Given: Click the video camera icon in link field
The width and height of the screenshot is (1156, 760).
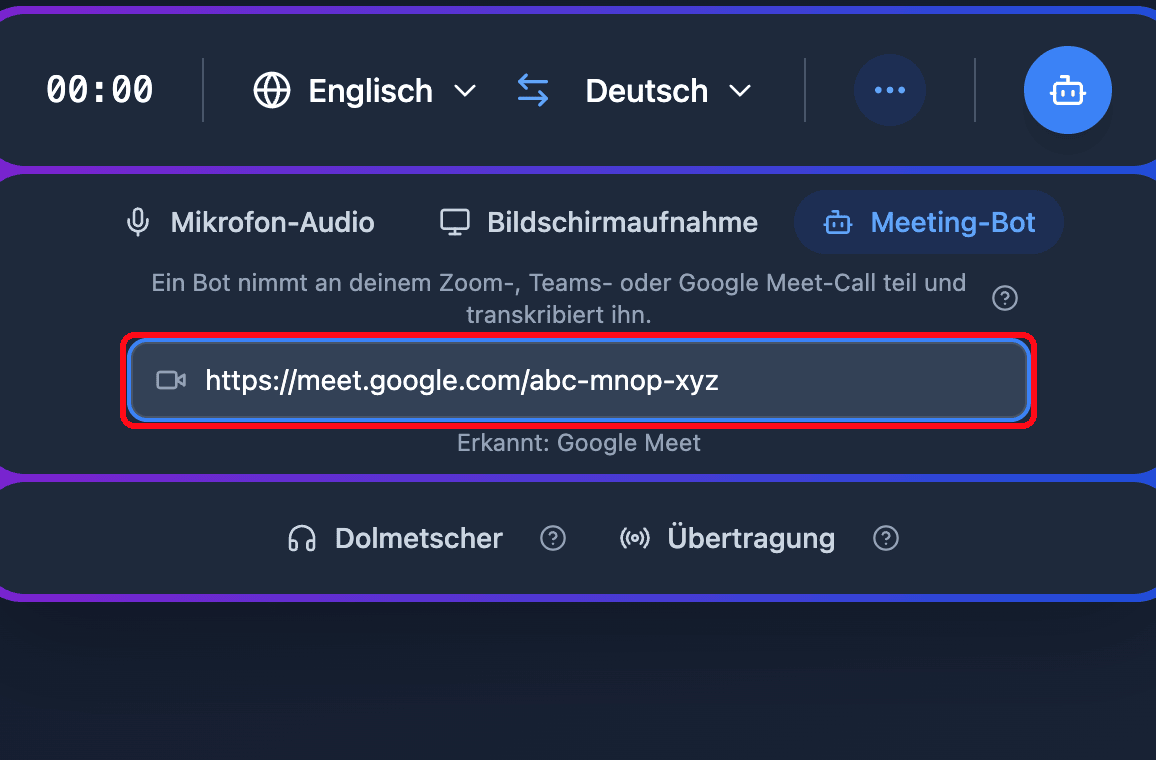Looking at the screenshot, I should click(x=171, y=380).
